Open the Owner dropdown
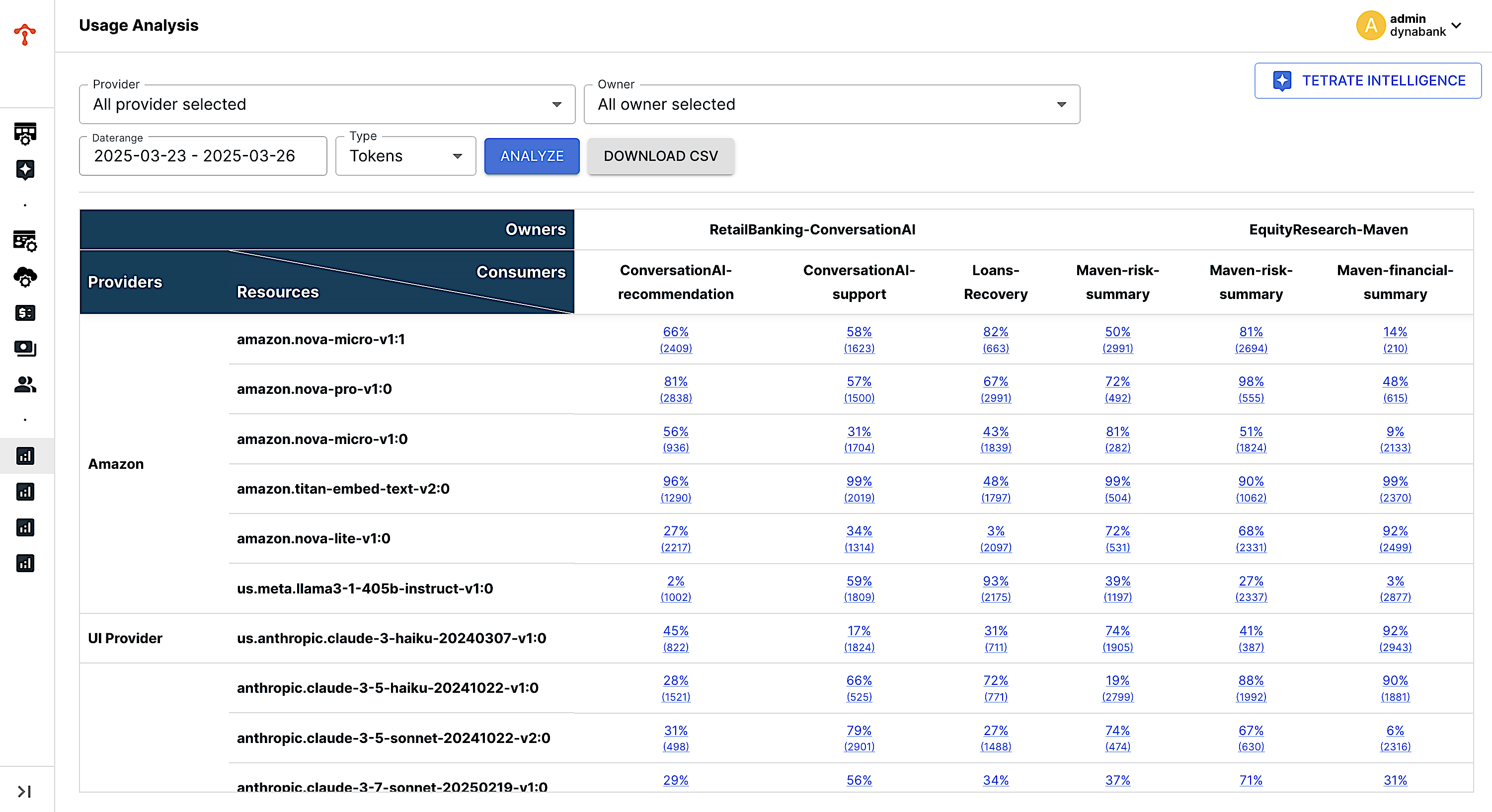Screen dimensions: 1492x812 pos(831,104)
